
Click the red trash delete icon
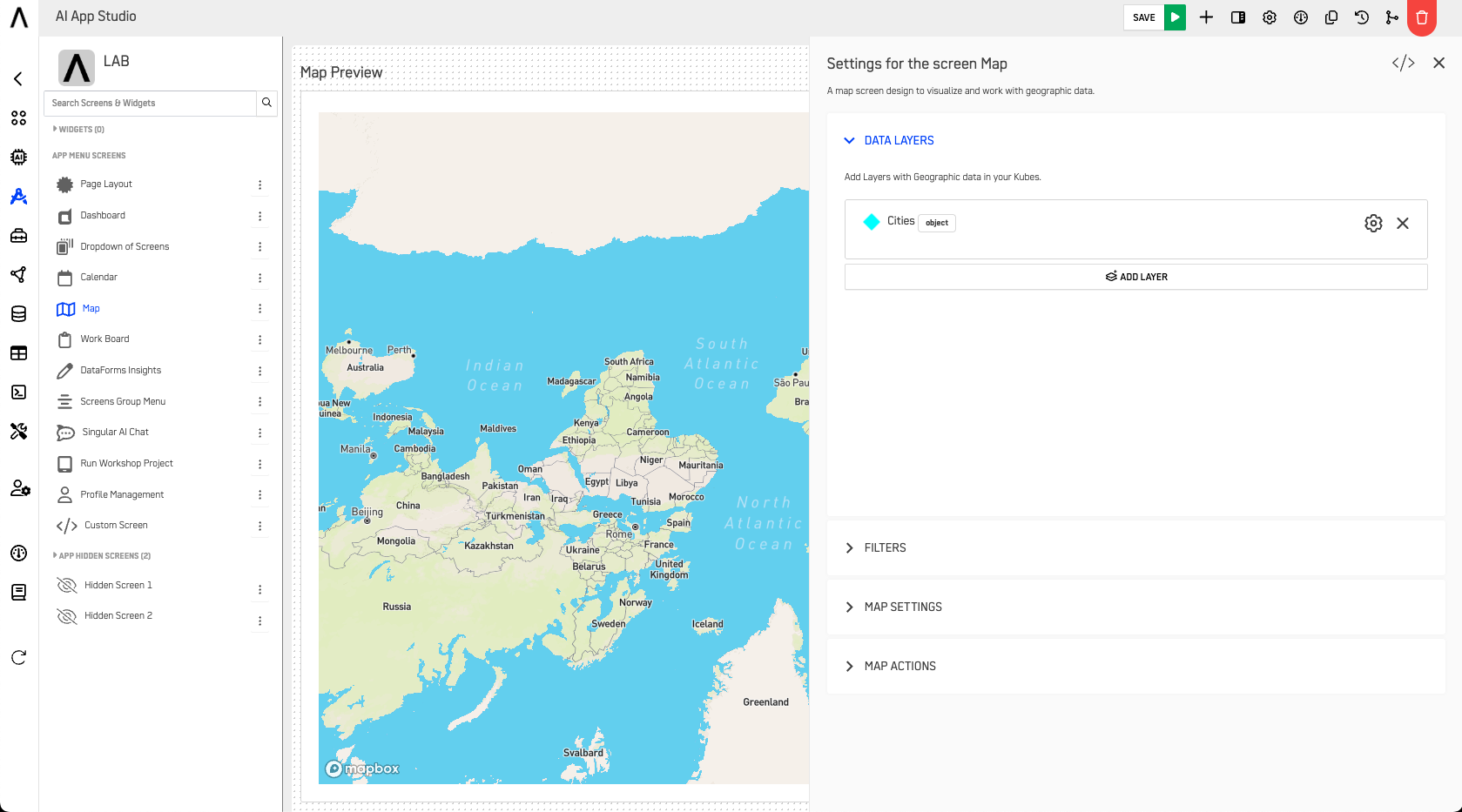click(1422, 17)
